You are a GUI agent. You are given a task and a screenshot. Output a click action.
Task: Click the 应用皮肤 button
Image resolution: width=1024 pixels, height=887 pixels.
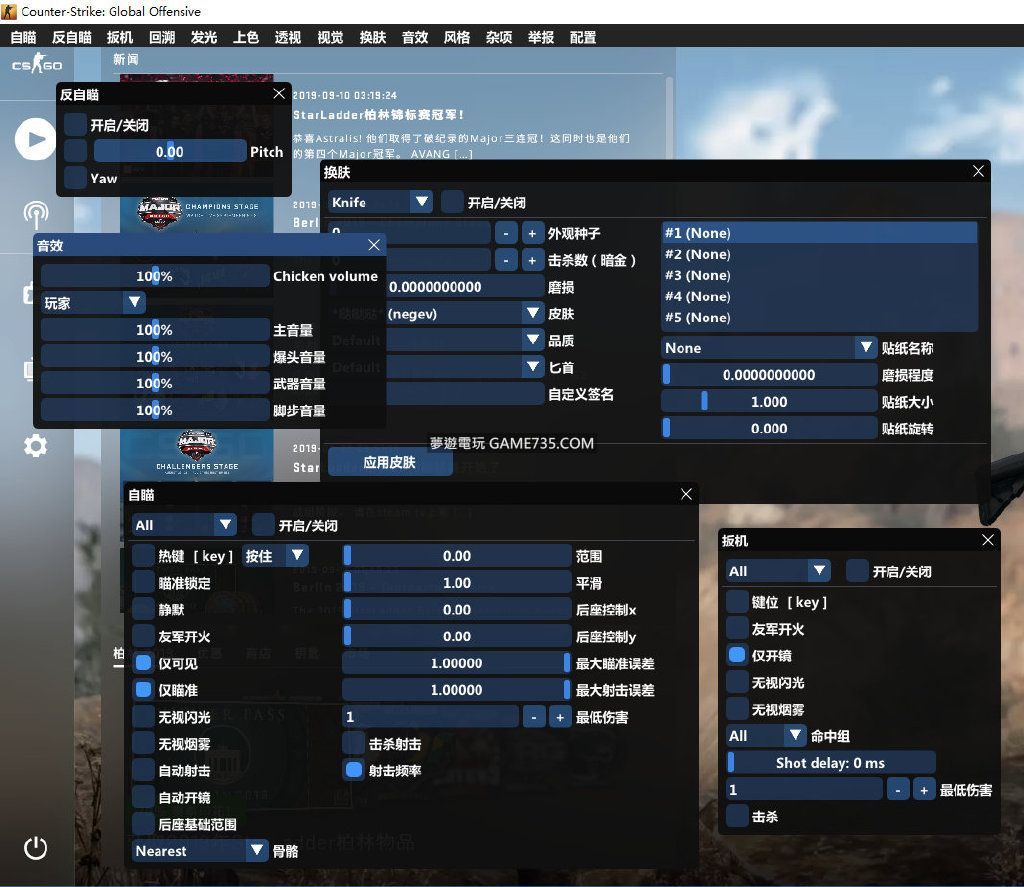(390, 462)
